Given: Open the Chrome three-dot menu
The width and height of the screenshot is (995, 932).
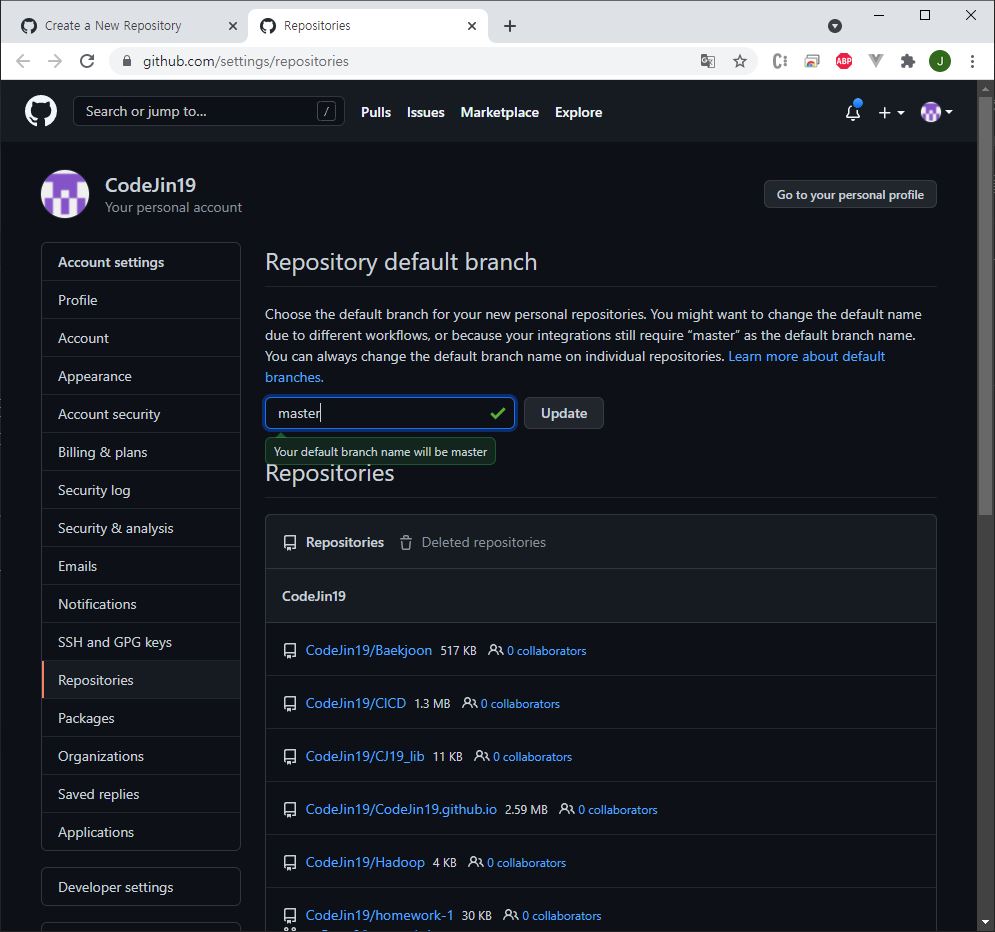Looking at the screenshot, I should coord(972,61).
